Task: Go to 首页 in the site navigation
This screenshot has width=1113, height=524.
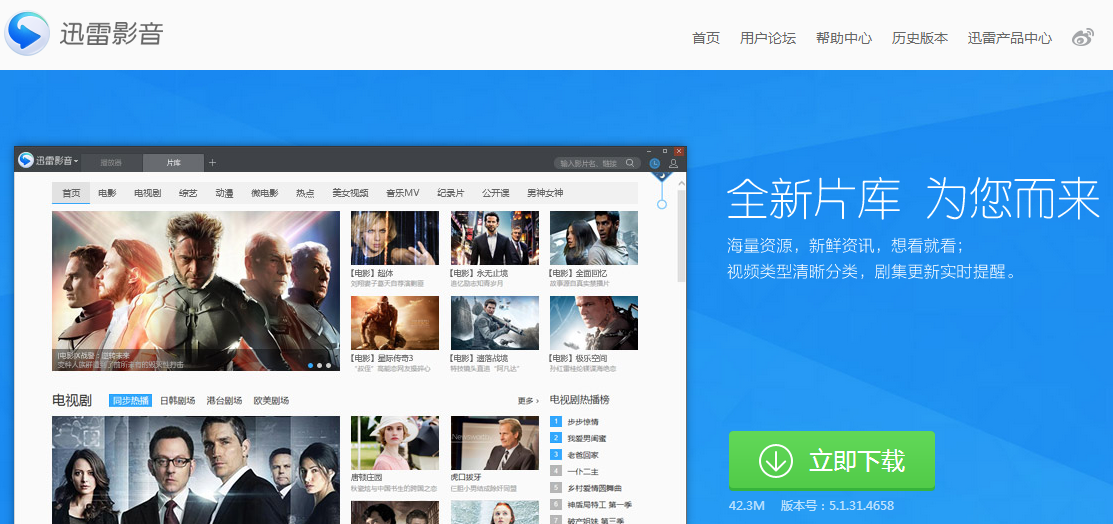Action: tap(706, 38)
